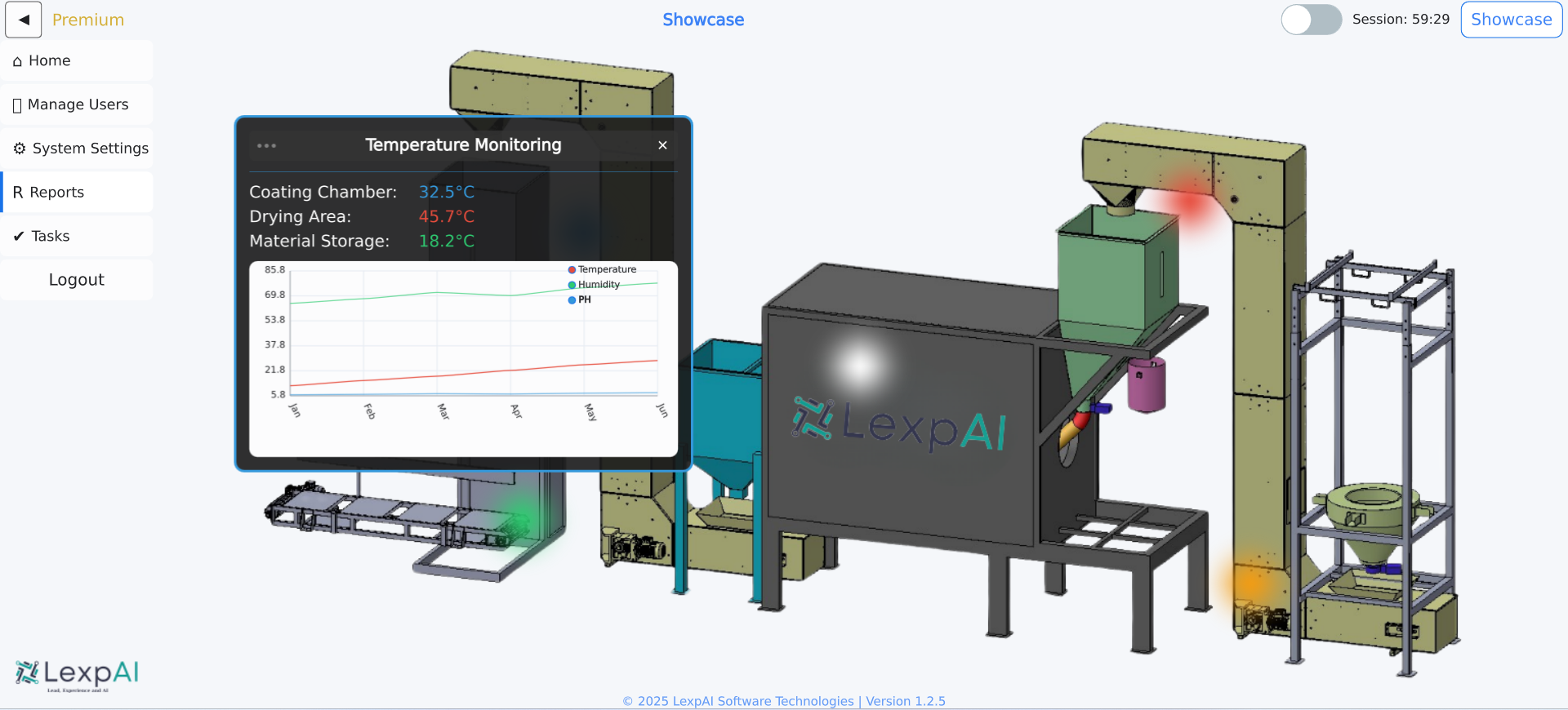This screenshot has width=1568, height=710.
Task: Toggle PH series in chart legend
Action: point(583,300)
